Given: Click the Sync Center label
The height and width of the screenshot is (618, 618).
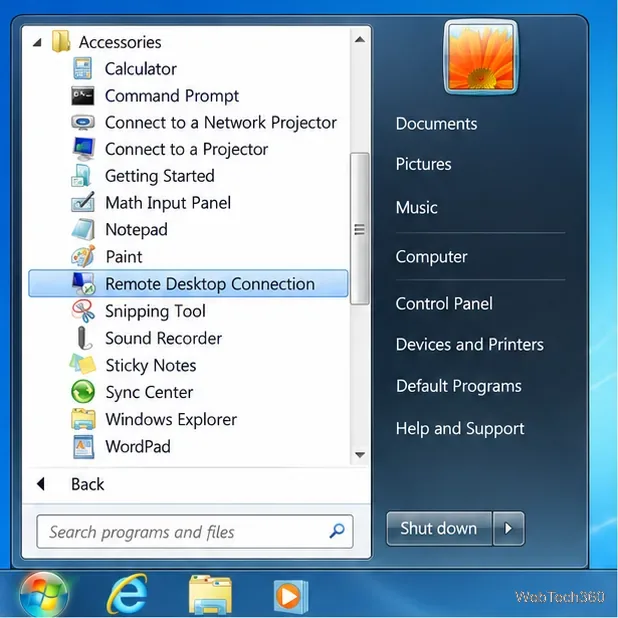Looking at the screenshot, I should 149,393.
